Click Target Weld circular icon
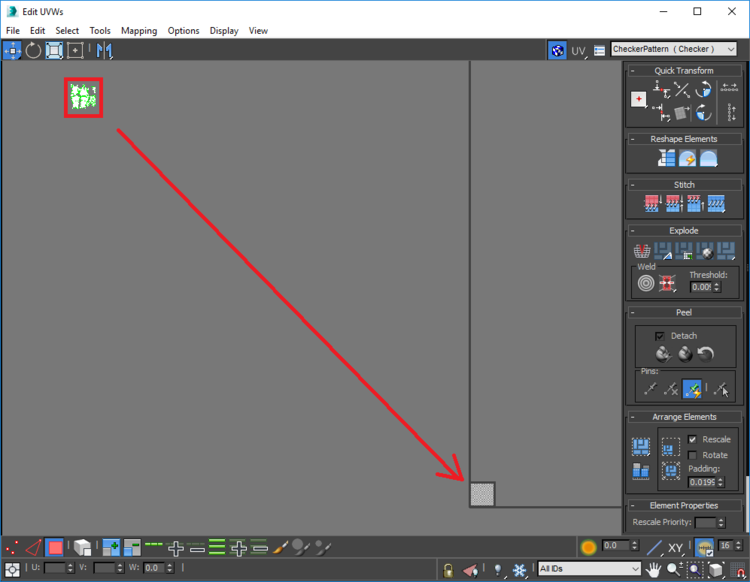The image size is (750, 582). coord(646,284)
